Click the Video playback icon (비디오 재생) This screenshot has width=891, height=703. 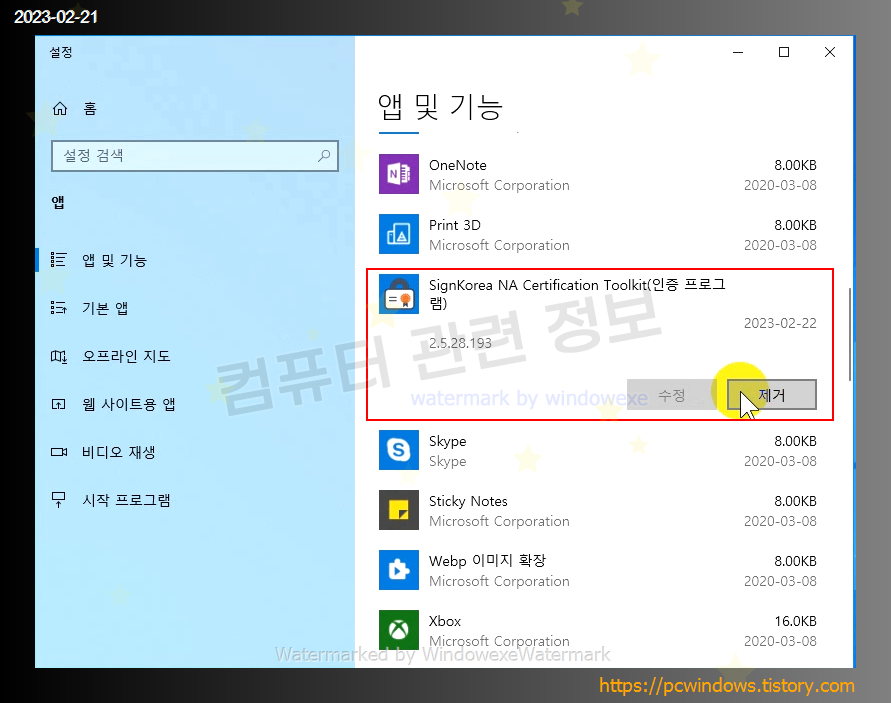point(59,452)
